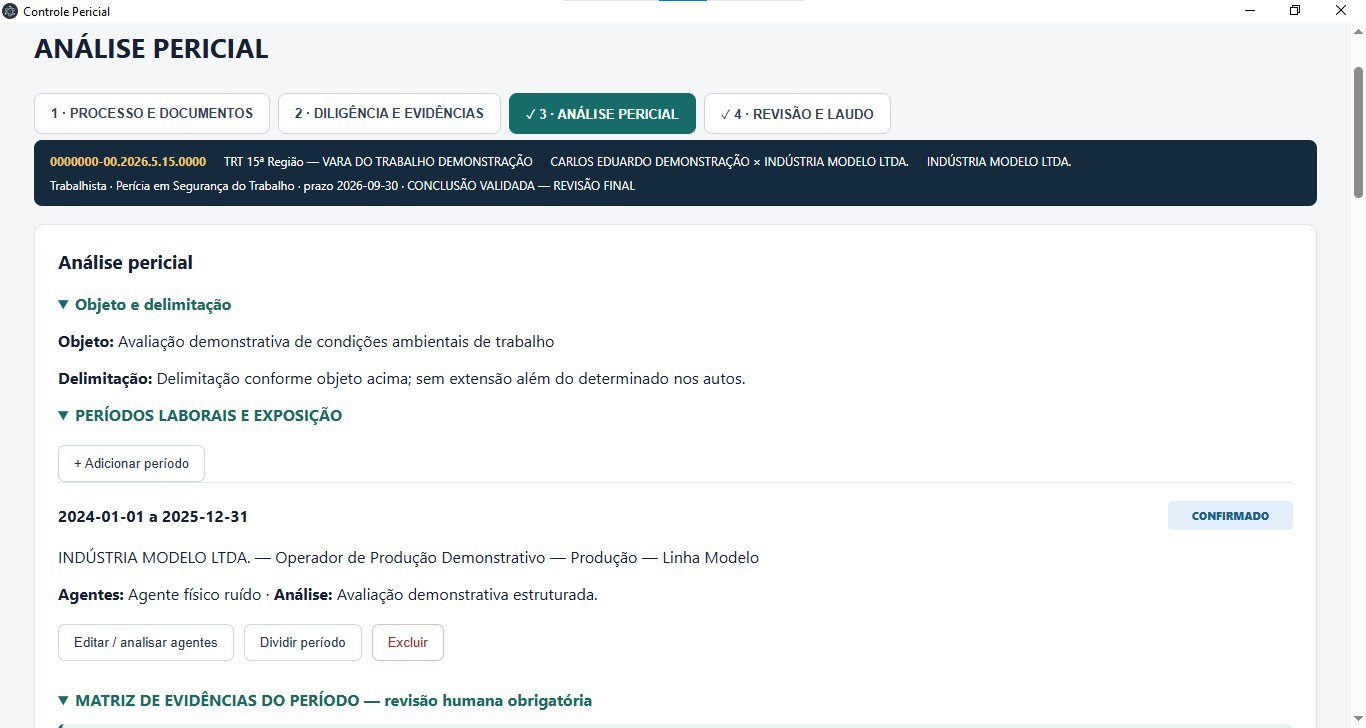The height and width of the screenshot is (728, 1366).
Task: Switch to 2 · Diligência e Evidências tab
Action: pyautogui.click(x=389, y=113)
